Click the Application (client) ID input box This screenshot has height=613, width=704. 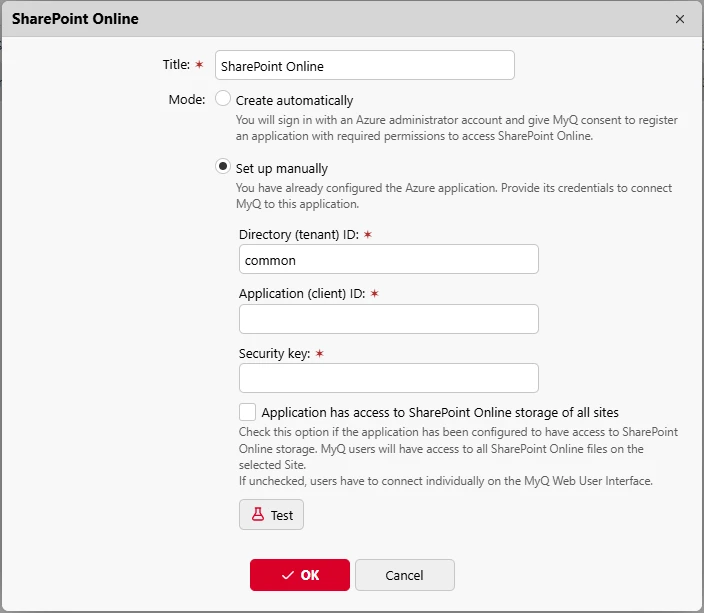388,319
